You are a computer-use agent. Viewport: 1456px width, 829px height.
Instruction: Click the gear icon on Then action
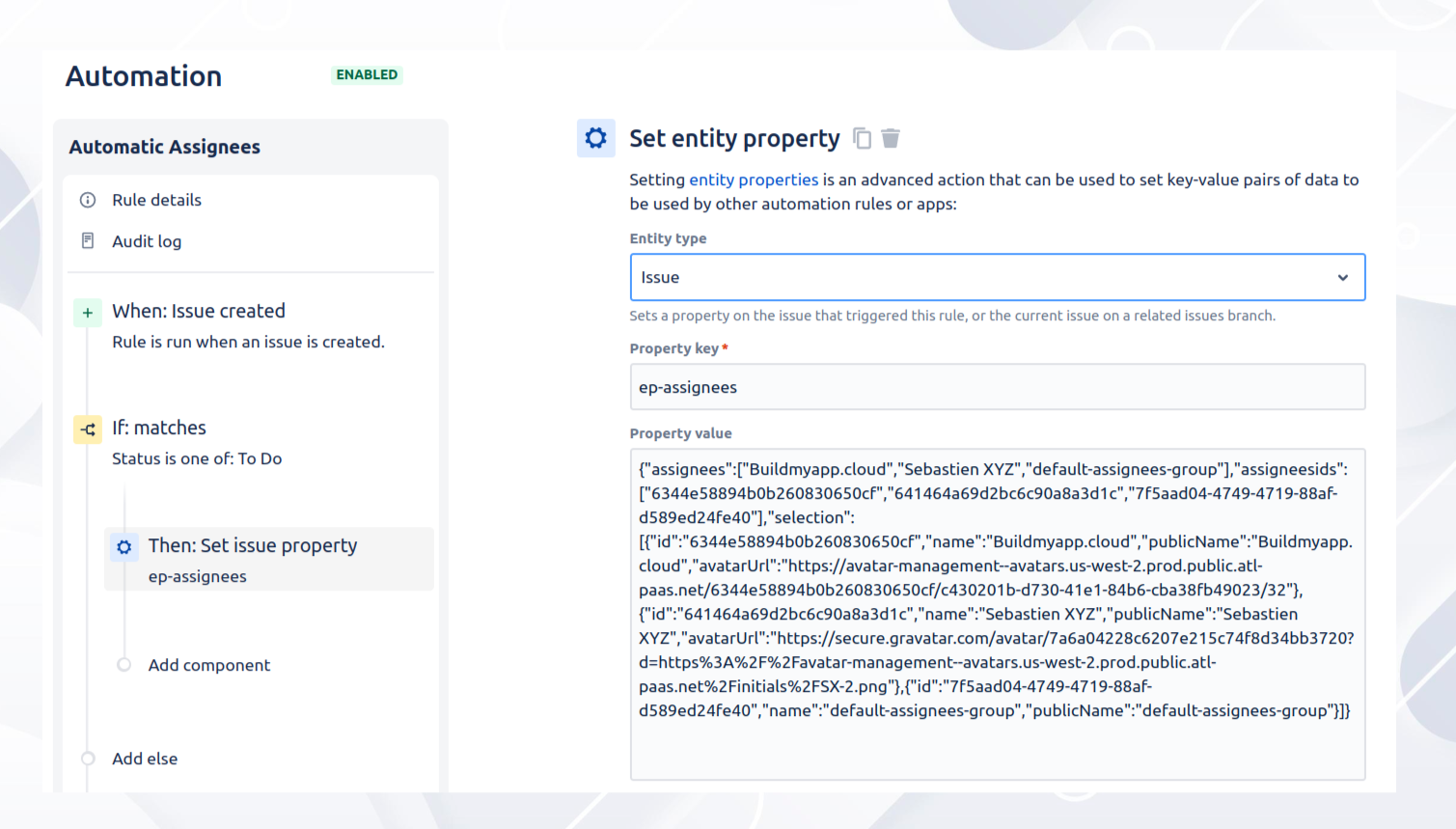pyautogui.click(x=124, y=547)
